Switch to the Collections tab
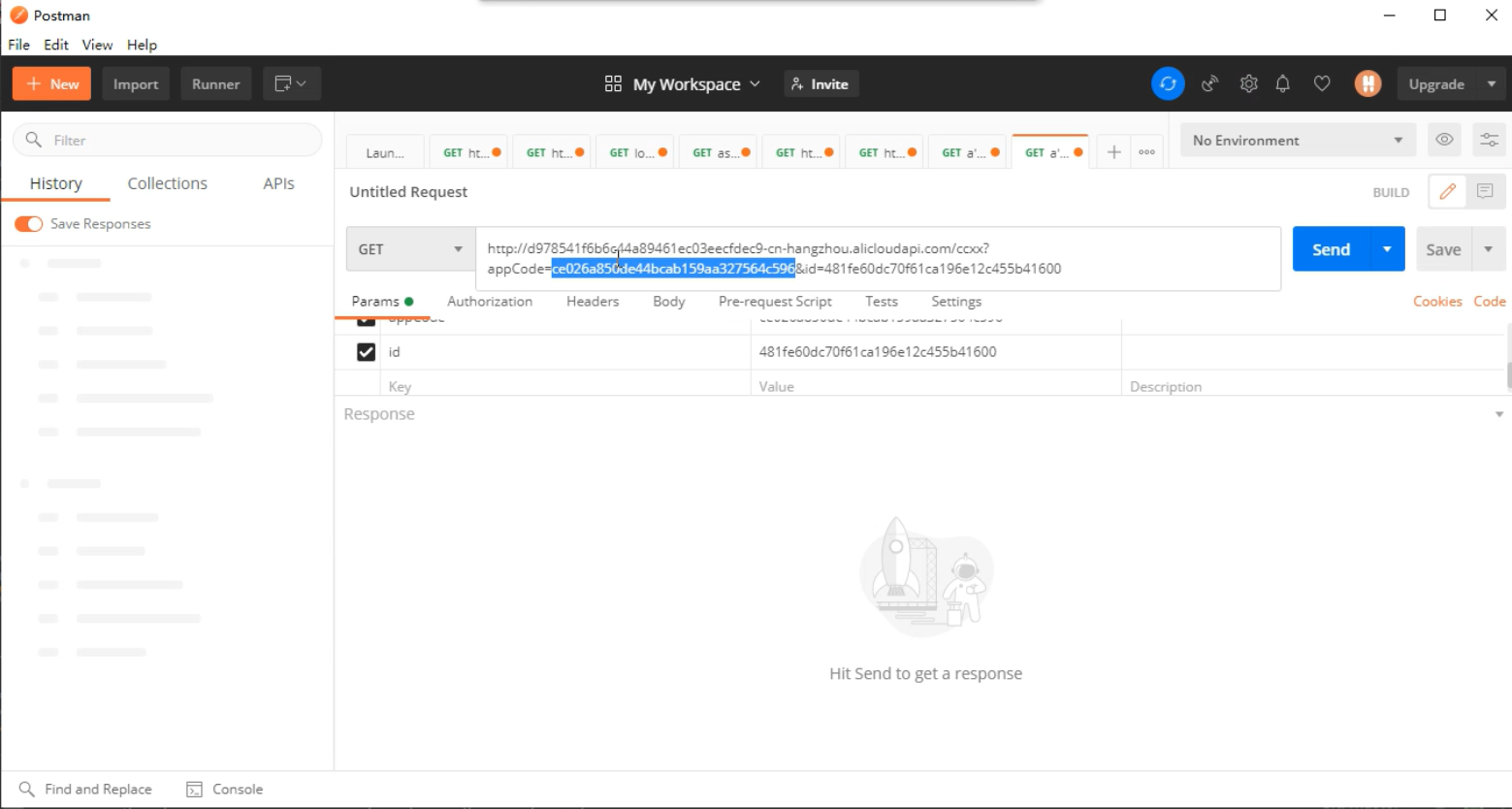 point(168,183)
